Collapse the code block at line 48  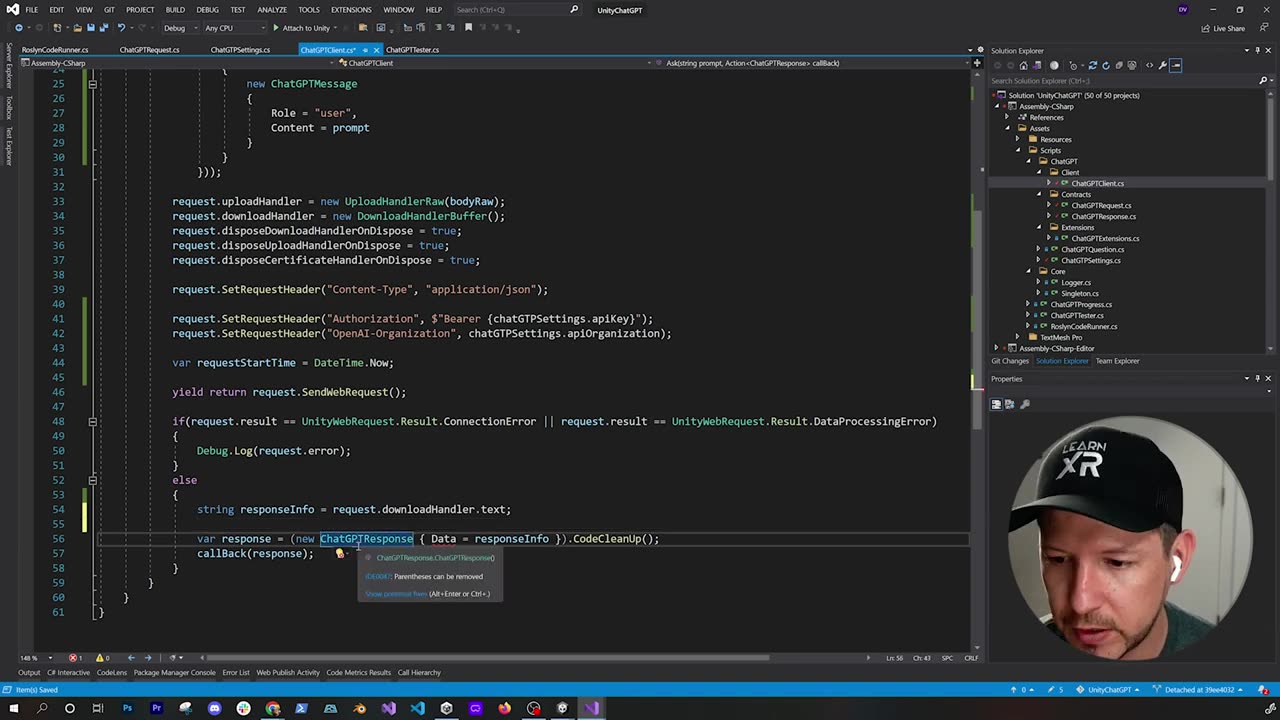(x=92, y=421)
